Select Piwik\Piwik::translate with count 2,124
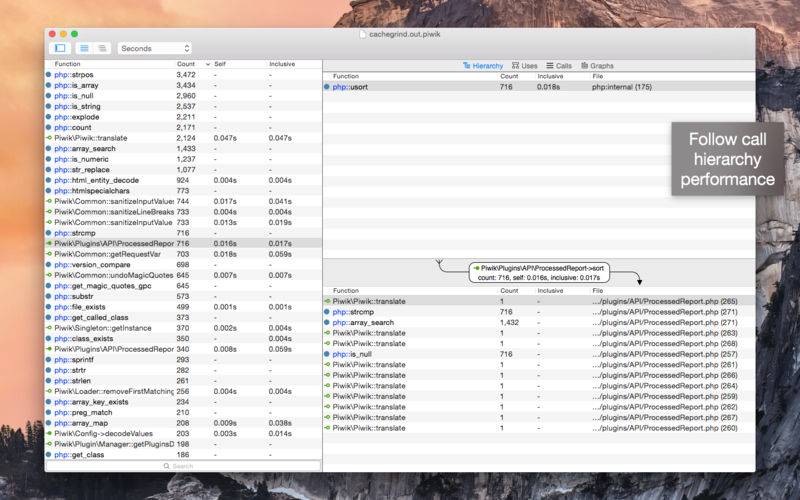 click(x=183, y=138)
